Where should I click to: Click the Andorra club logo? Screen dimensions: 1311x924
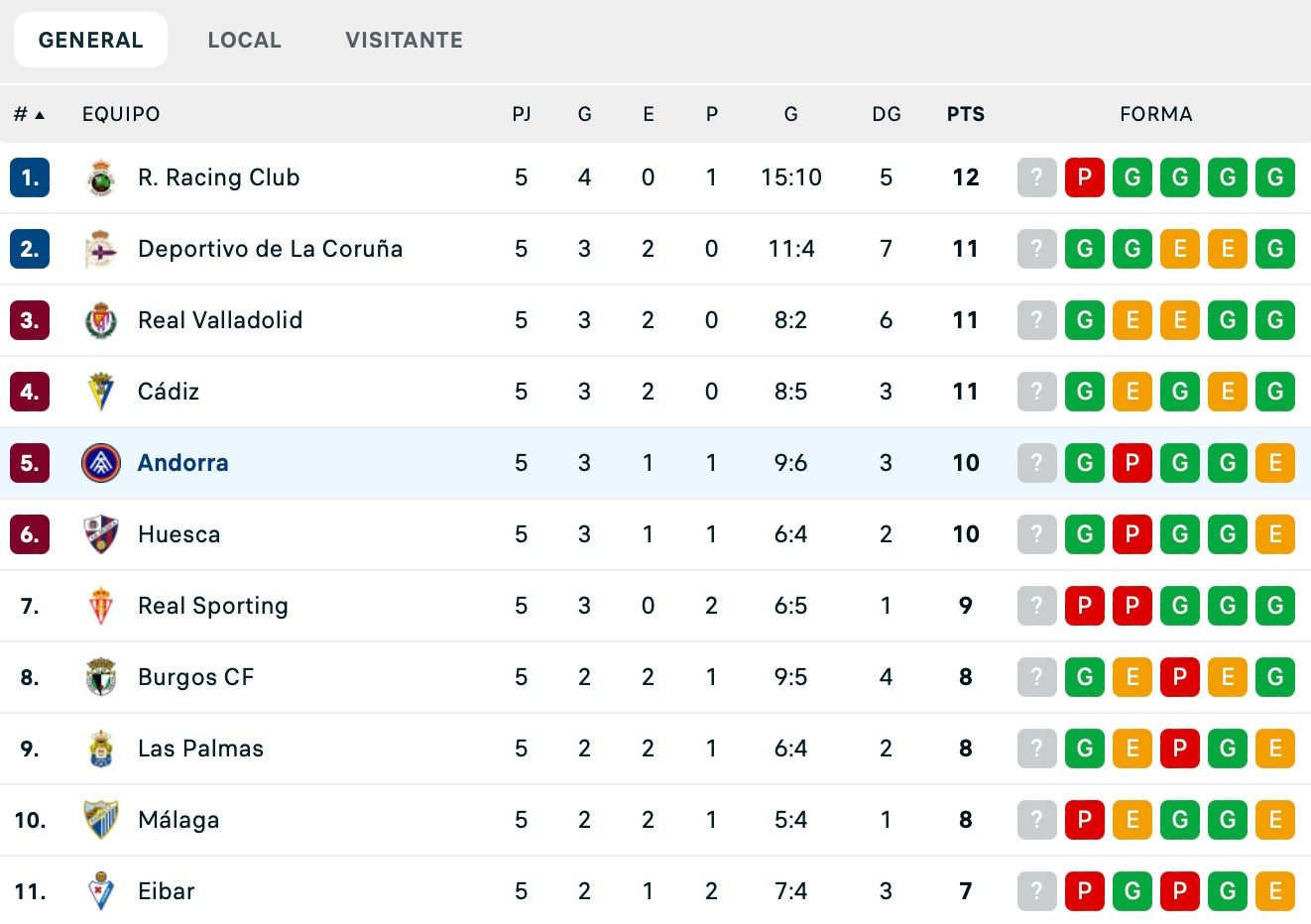pyautogui.click(x=100, y=463)
